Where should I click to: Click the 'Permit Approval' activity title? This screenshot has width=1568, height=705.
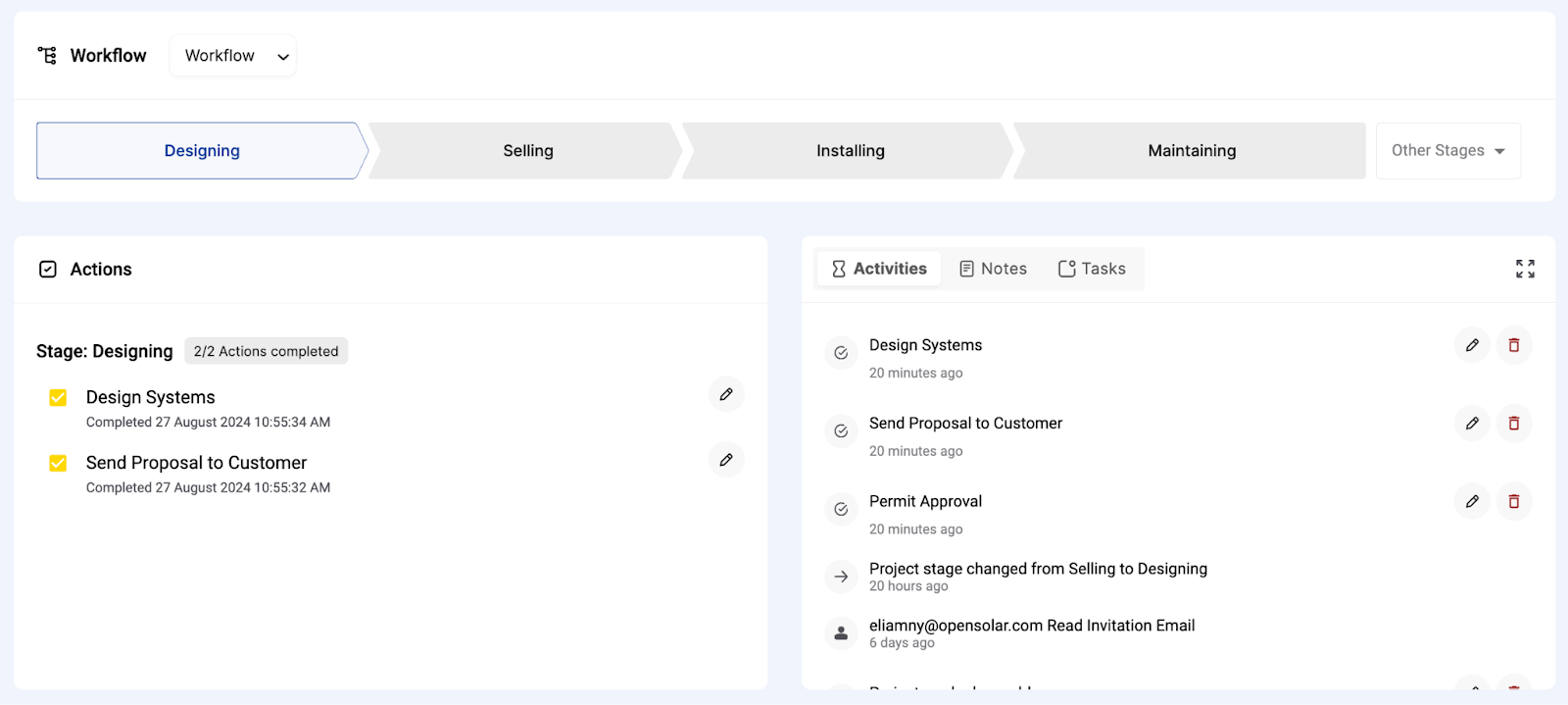[925, 501]
